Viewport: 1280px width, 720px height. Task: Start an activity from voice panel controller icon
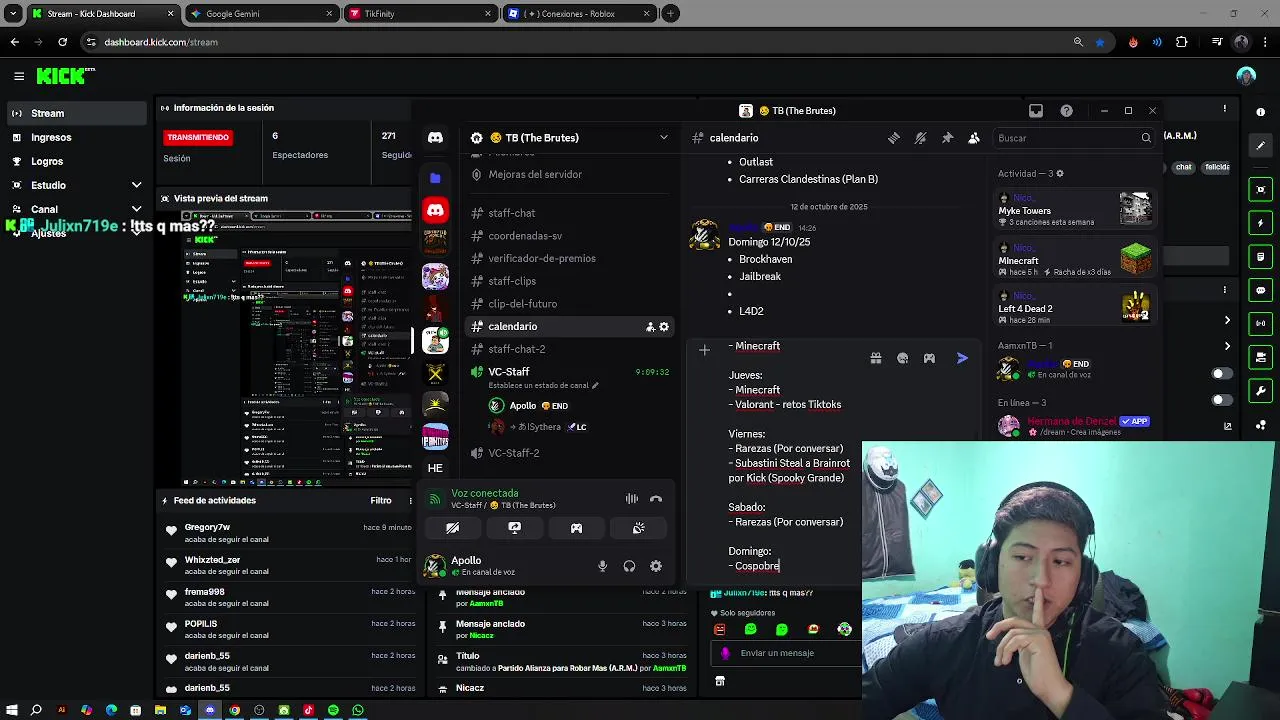[576, 528]
